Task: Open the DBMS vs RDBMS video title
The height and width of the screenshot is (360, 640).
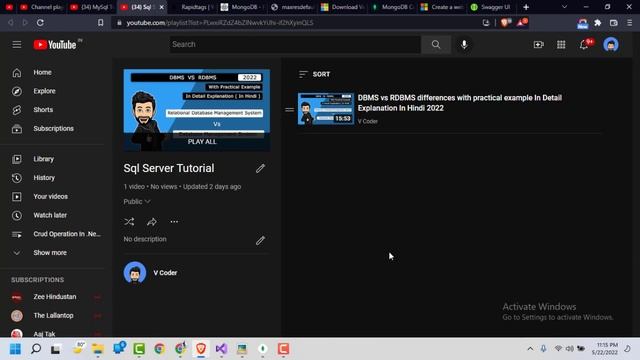Action: point(460,103)
